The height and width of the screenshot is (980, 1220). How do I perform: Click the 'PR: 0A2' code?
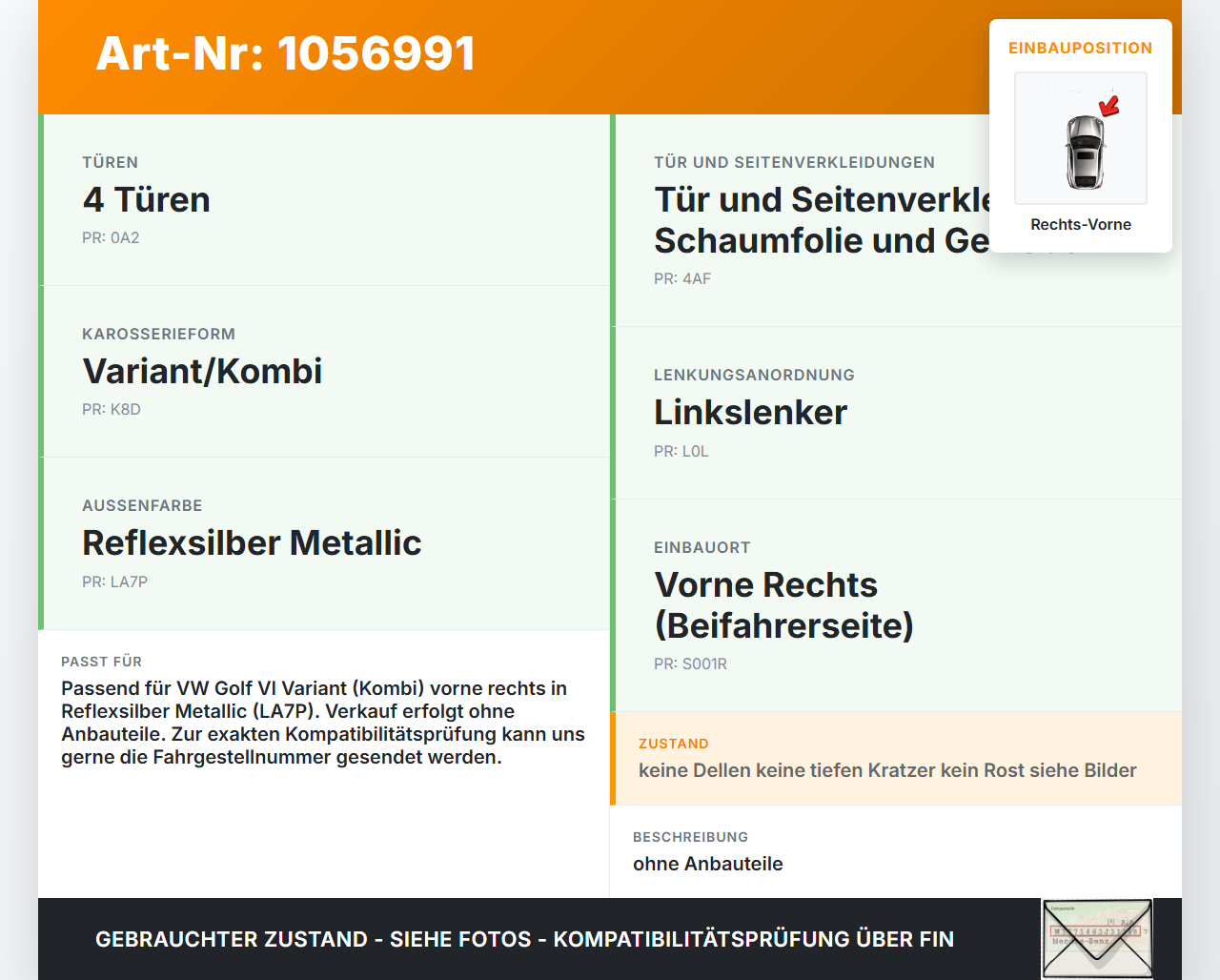(x=111, y=237)
